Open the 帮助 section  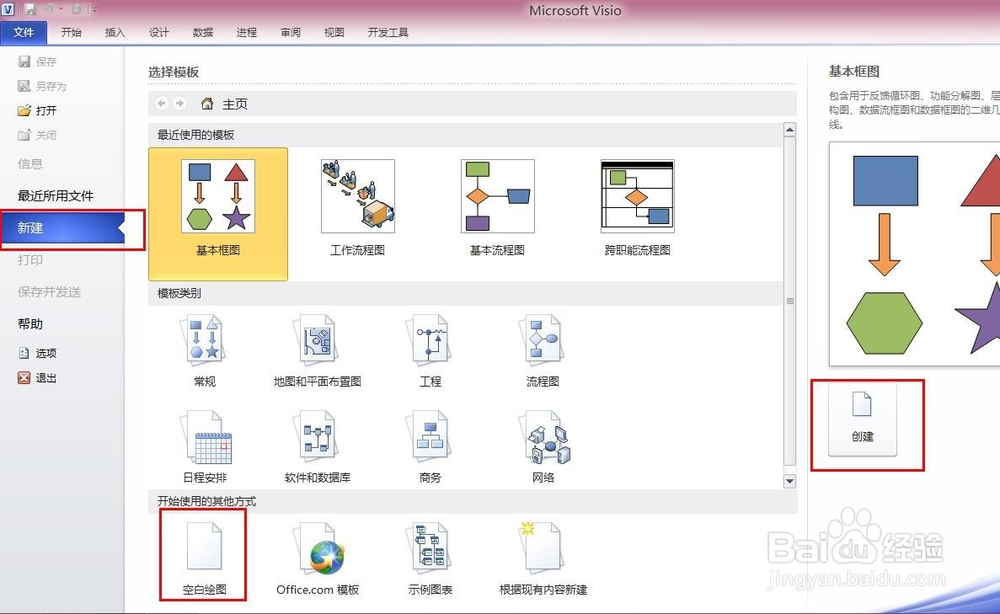30,323
